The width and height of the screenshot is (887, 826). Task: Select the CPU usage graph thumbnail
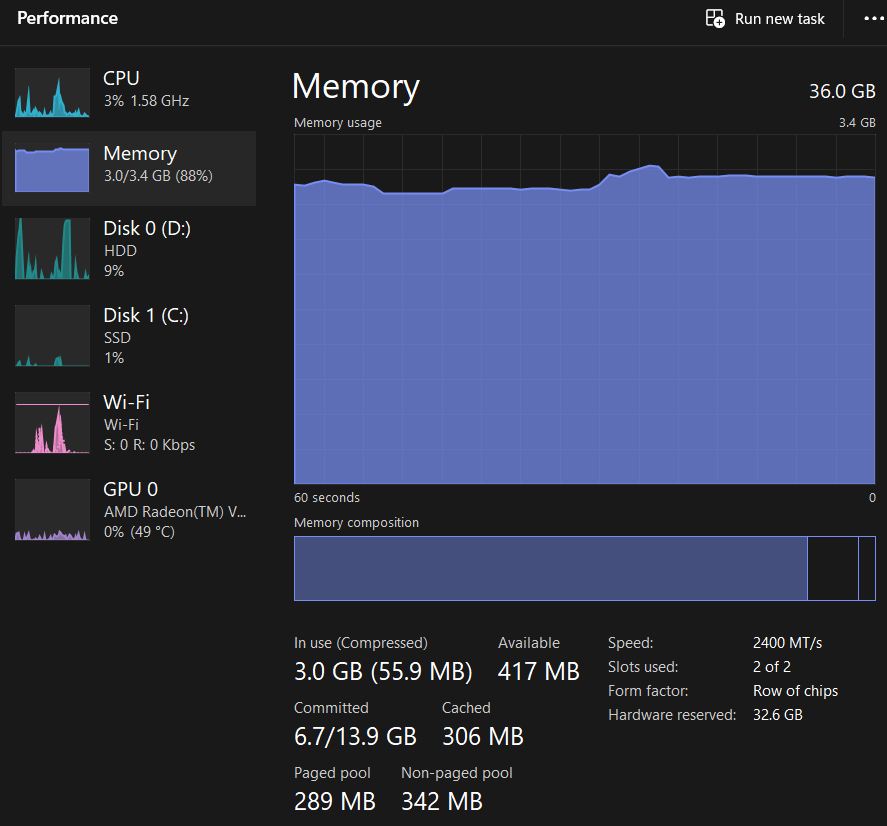(52, 93)
